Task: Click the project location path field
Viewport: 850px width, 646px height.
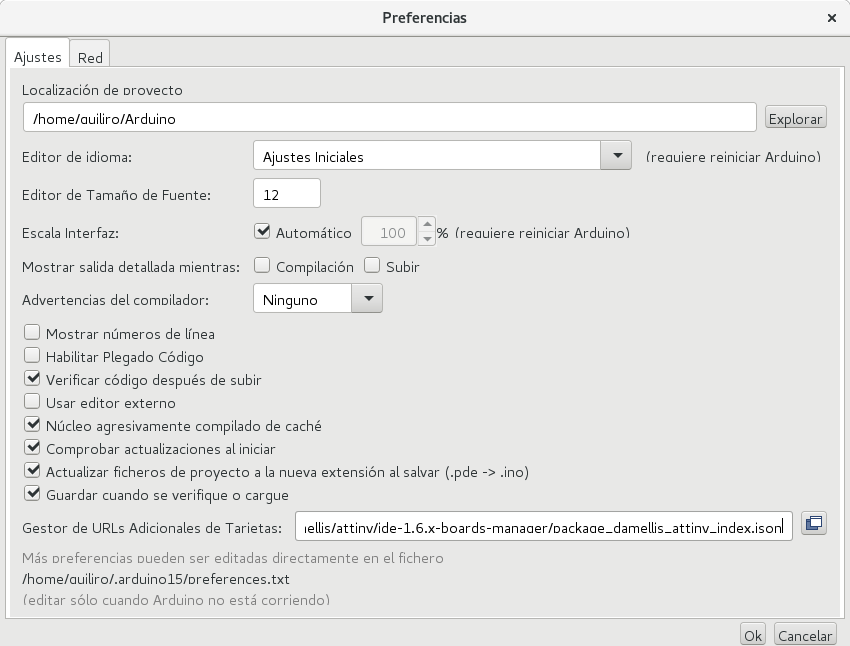Action: (390, 117)
